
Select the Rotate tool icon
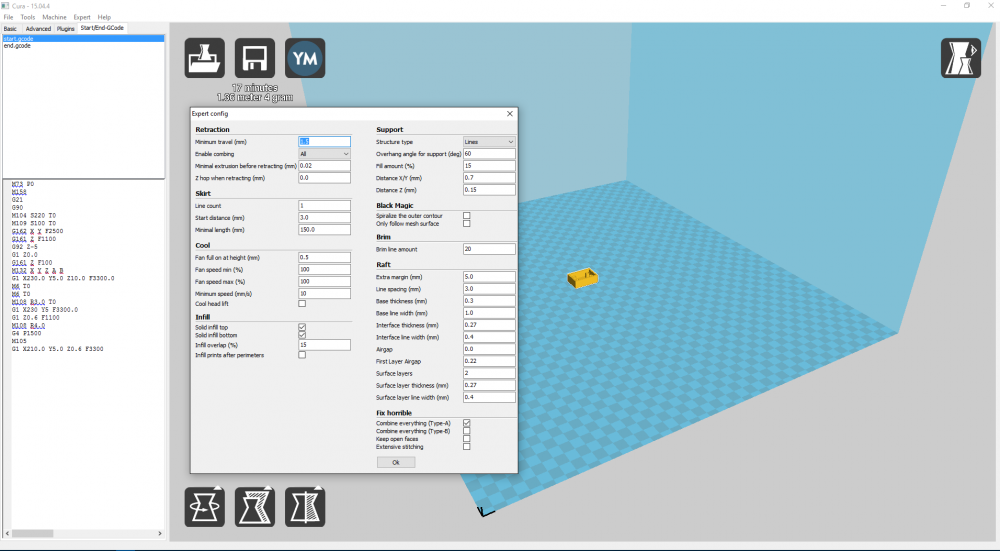coord(205,507)
